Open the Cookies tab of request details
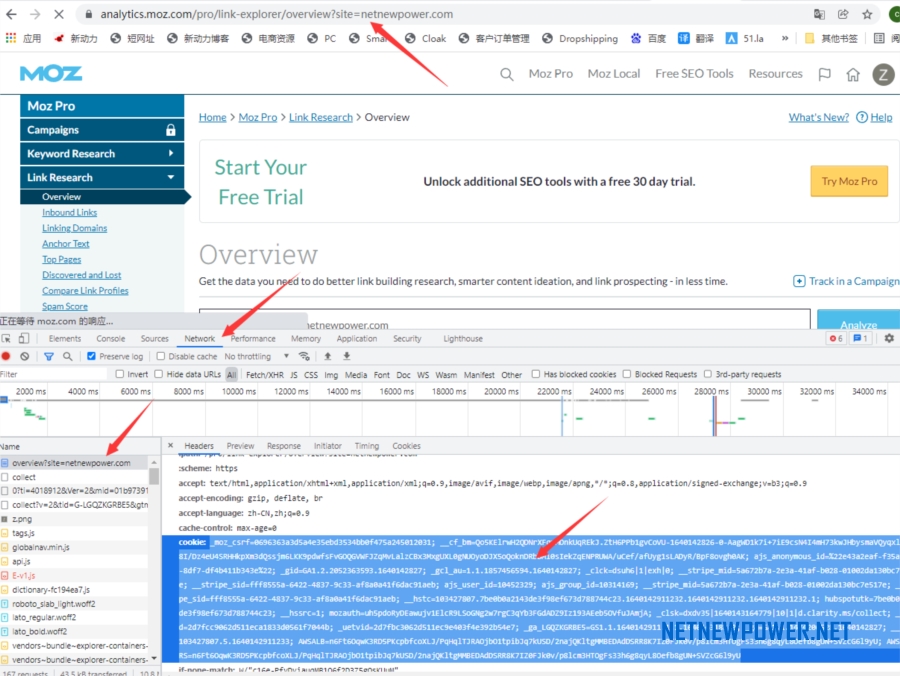 pyautogui.click(x=406, y=446)
